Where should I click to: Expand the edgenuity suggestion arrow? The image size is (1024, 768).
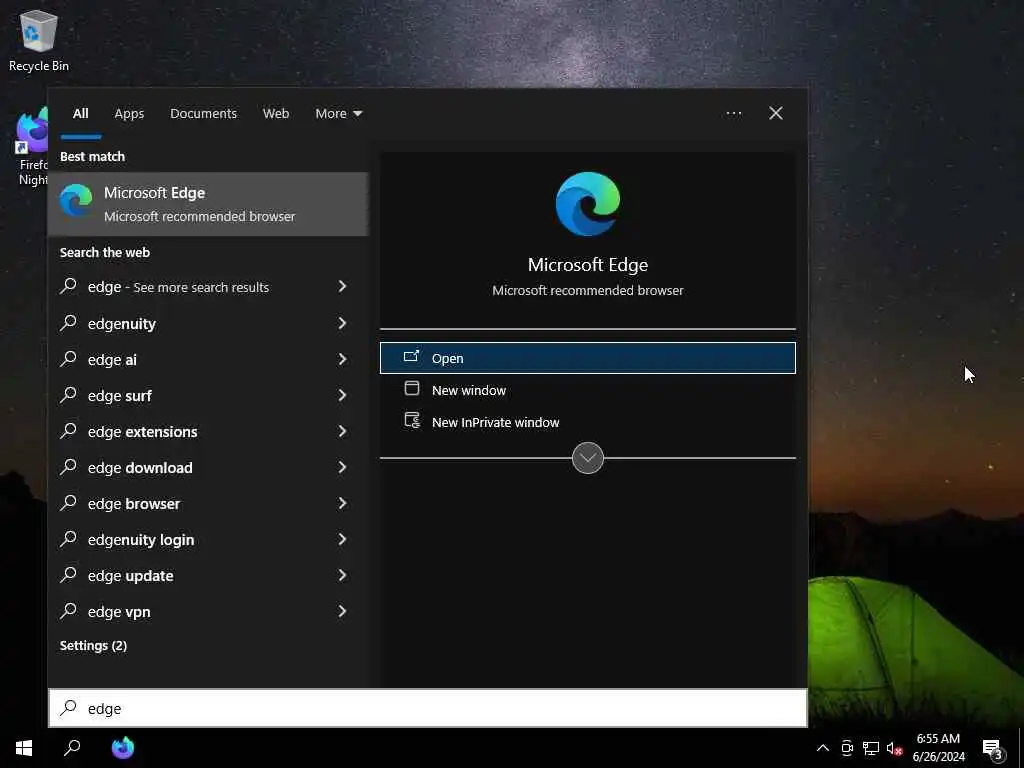[x=342, y=323]
